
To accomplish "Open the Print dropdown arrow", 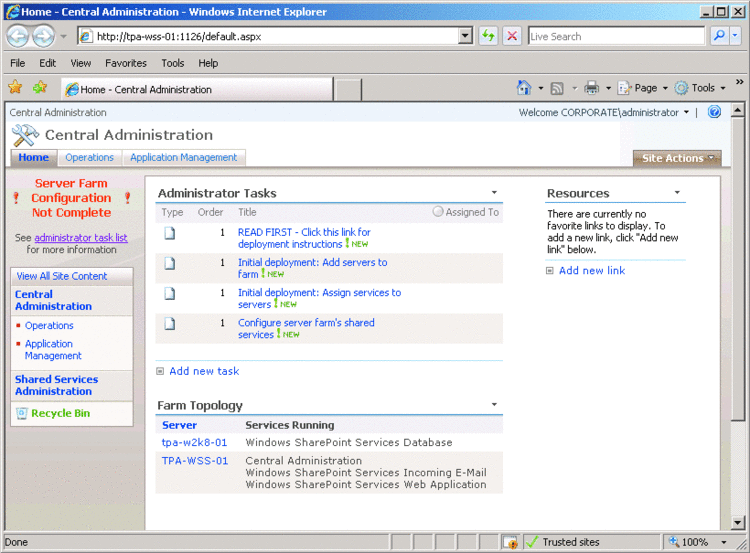I will click(x=608, y=88).
